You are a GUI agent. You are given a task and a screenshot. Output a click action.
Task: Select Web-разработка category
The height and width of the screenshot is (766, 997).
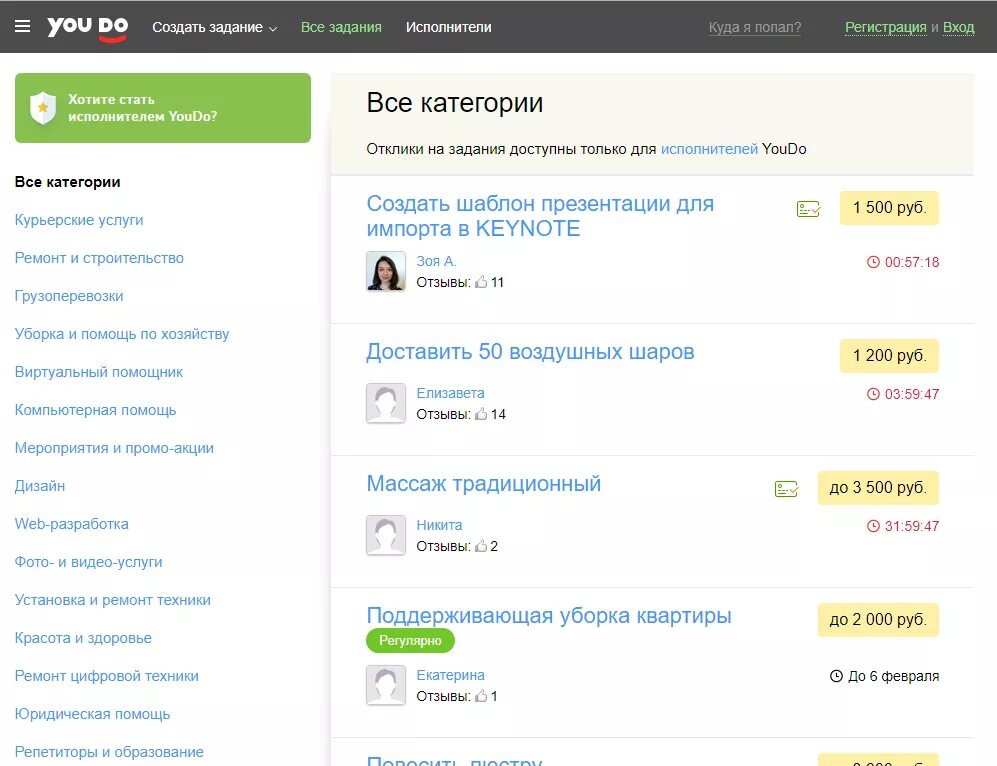pyautogui.click(x=71, y=524)
